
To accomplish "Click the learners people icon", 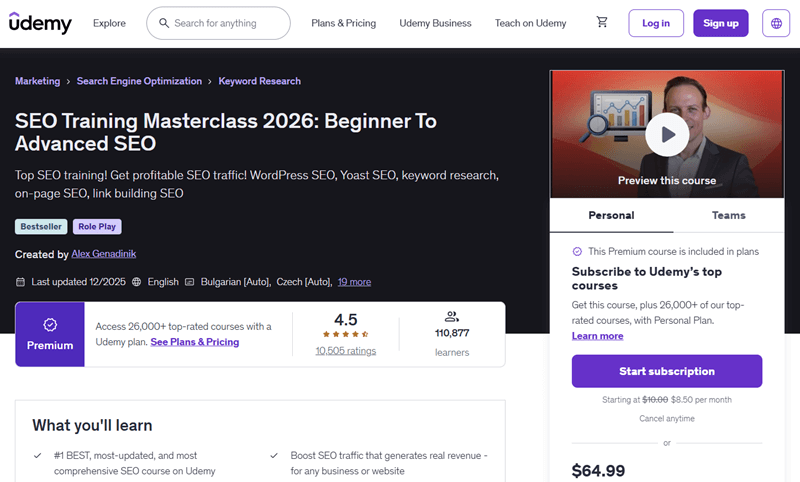I will (452, 317).
